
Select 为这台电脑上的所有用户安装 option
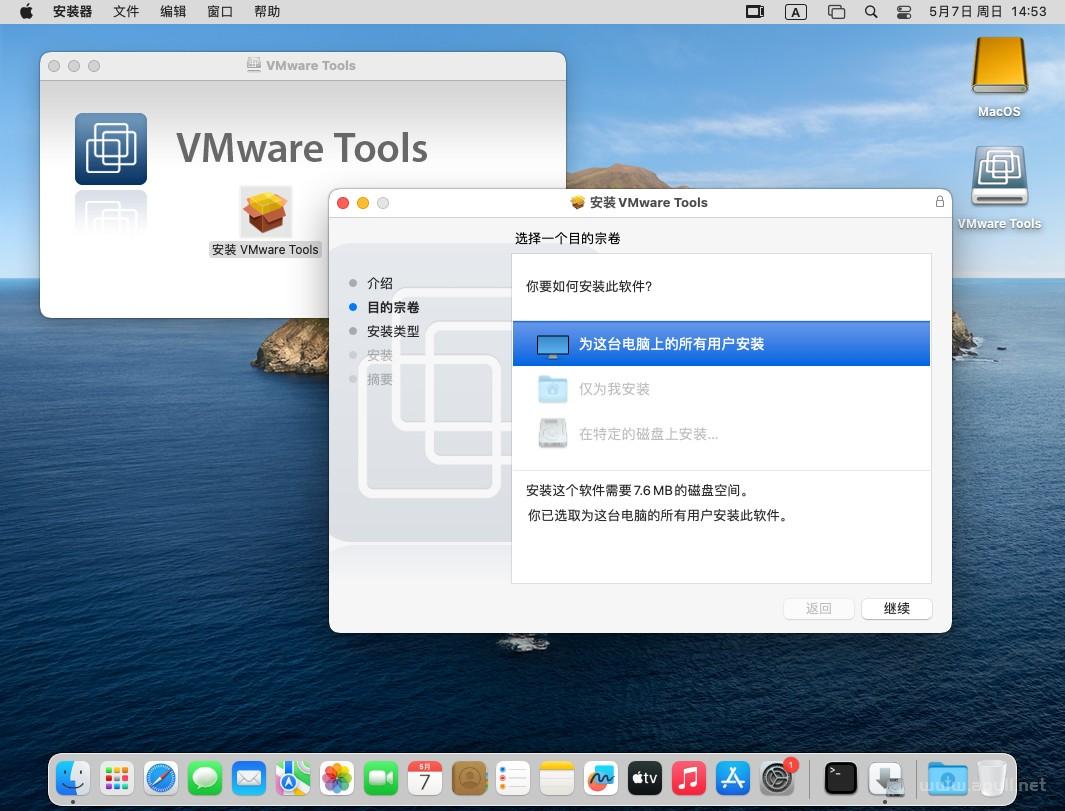click(x=721, y=344)
